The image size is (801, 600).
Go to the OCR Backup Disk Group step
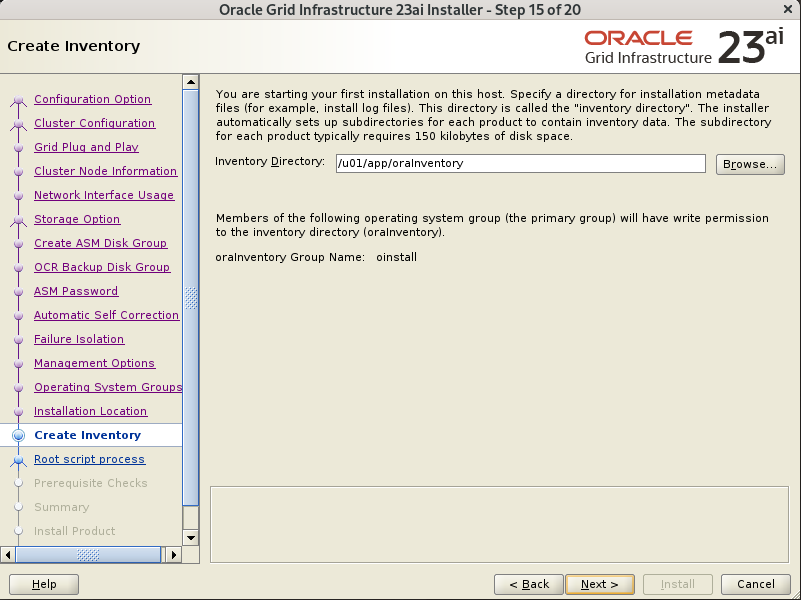click(102, 267)
